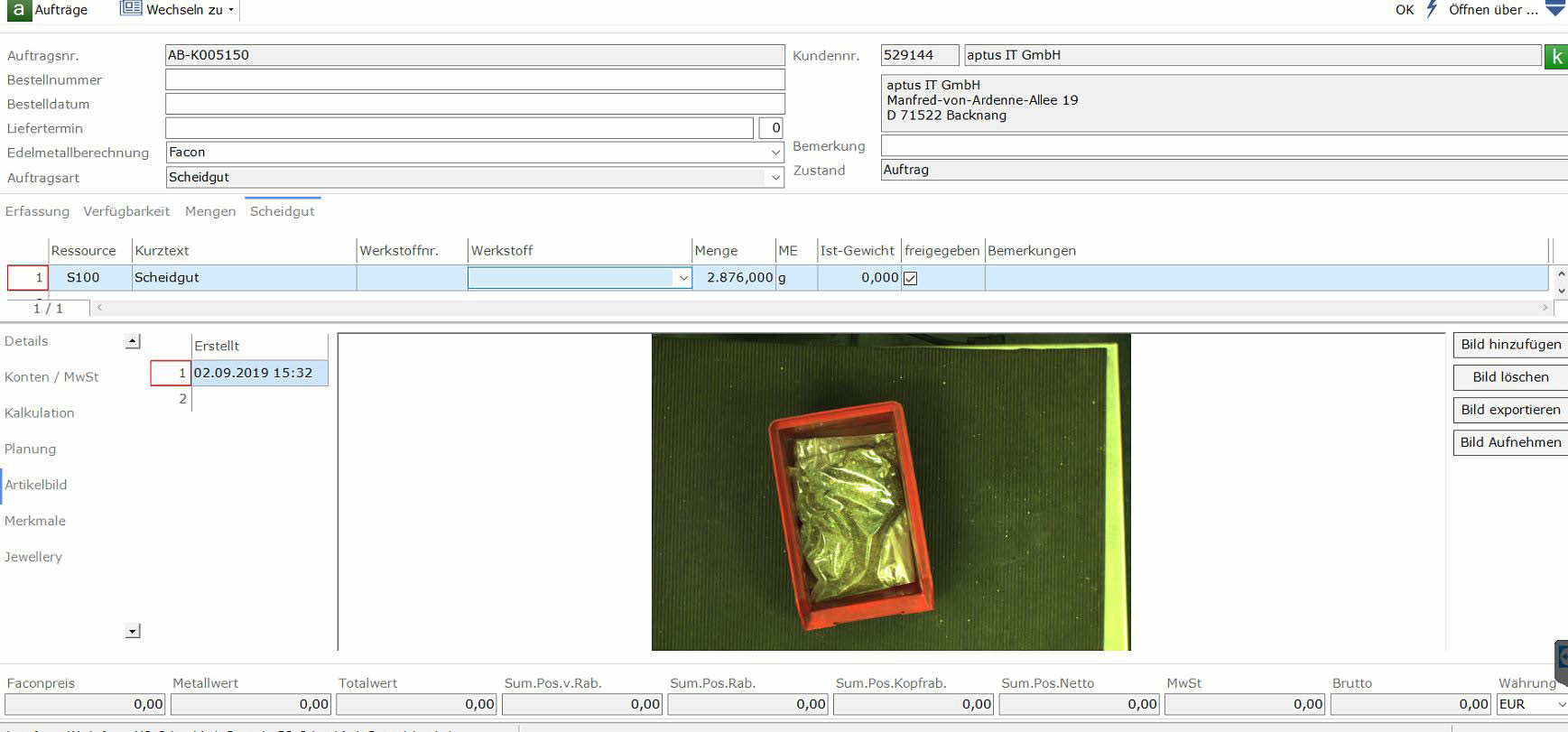Open the Merkmale section
Image resolution: width=1568 pixels, height=732 pixels.
(x=35, y=521)
